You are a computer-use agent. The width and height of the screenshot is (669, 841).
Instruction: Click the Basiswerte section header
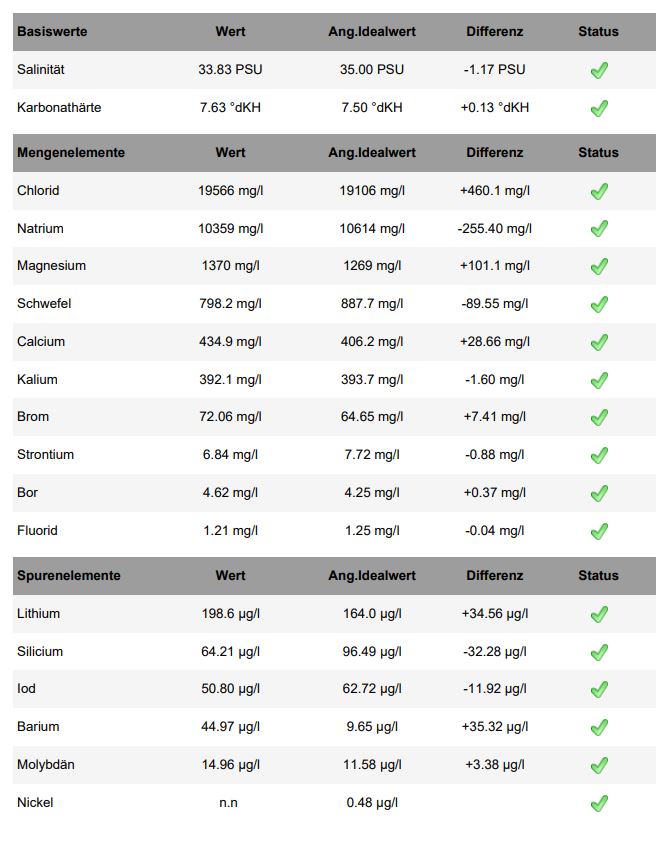coord(52,32)
